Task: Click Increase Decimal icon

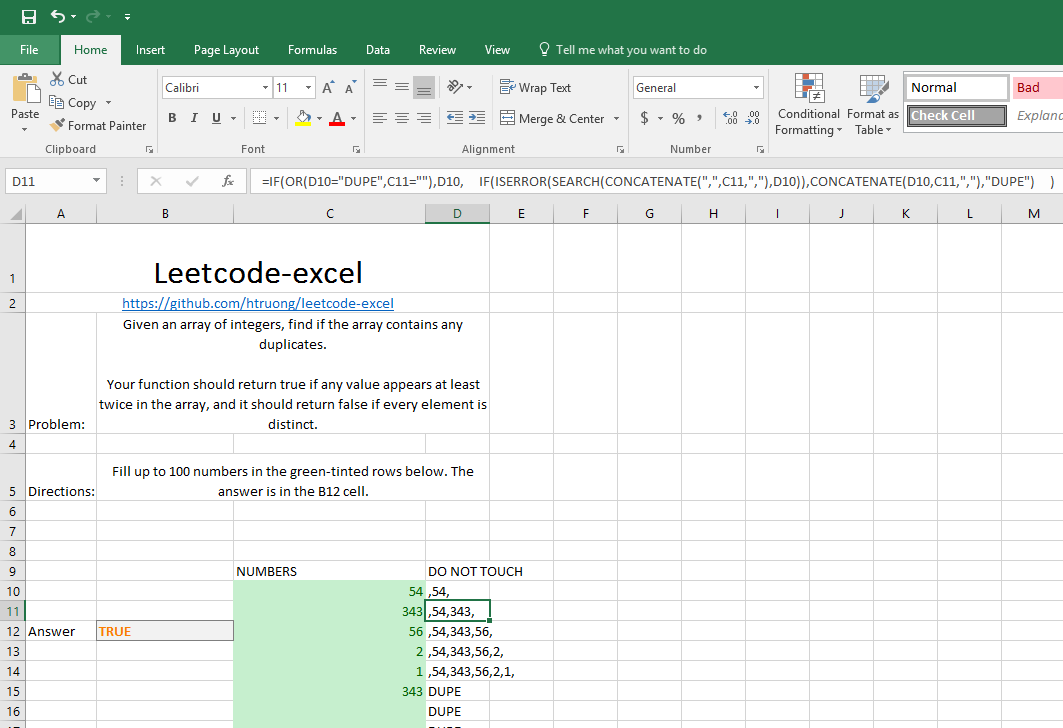Action: [730, 118]
